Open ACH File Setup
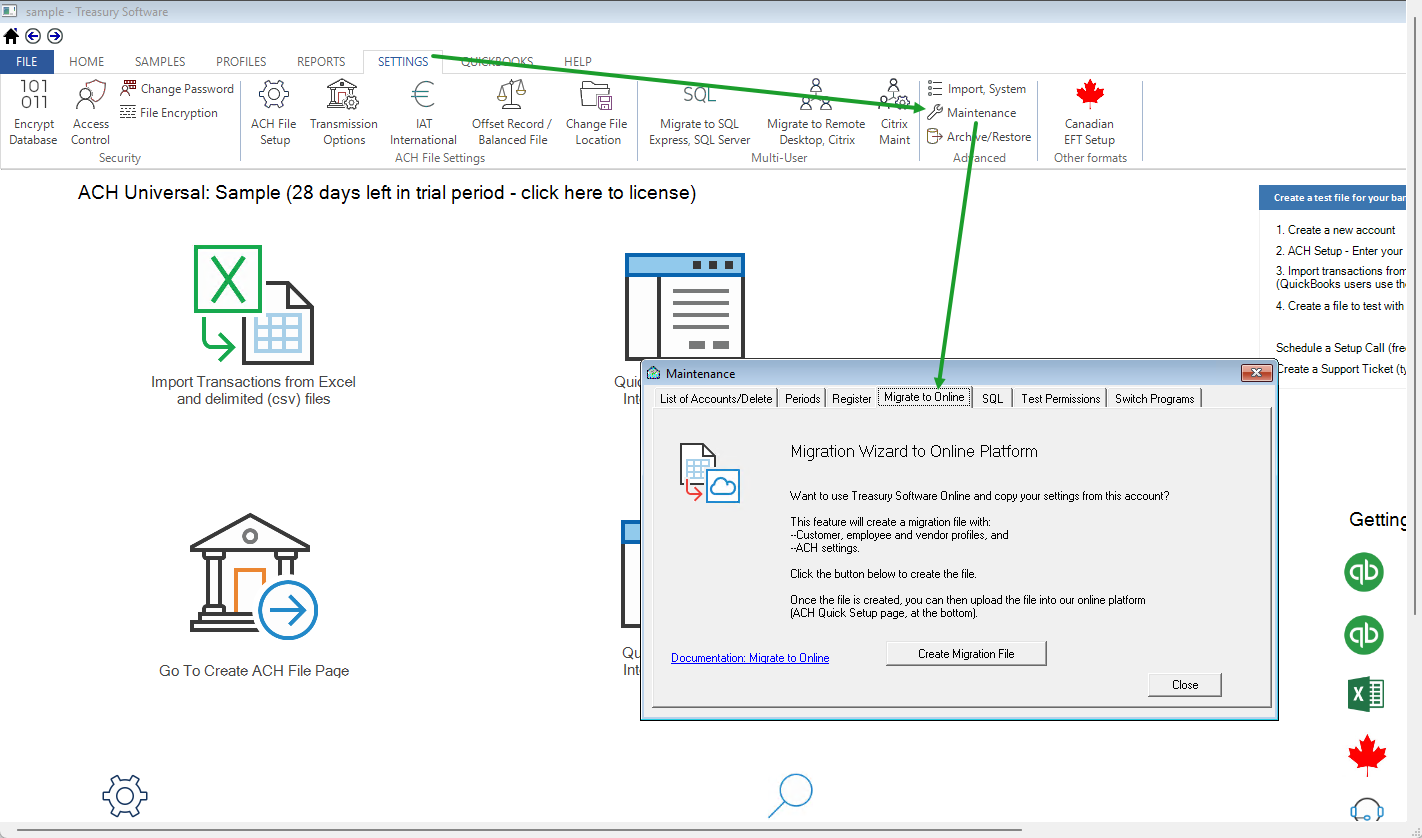Viewport: 1422px width, 838px height. (273, 112)
